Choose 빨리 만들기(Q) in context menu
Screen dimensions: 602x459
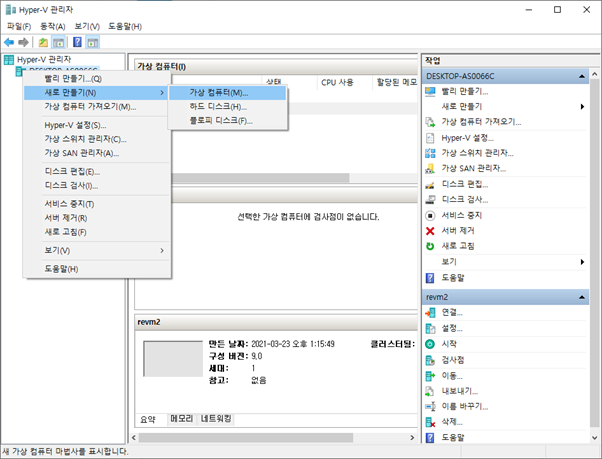[x=97, y=79]
